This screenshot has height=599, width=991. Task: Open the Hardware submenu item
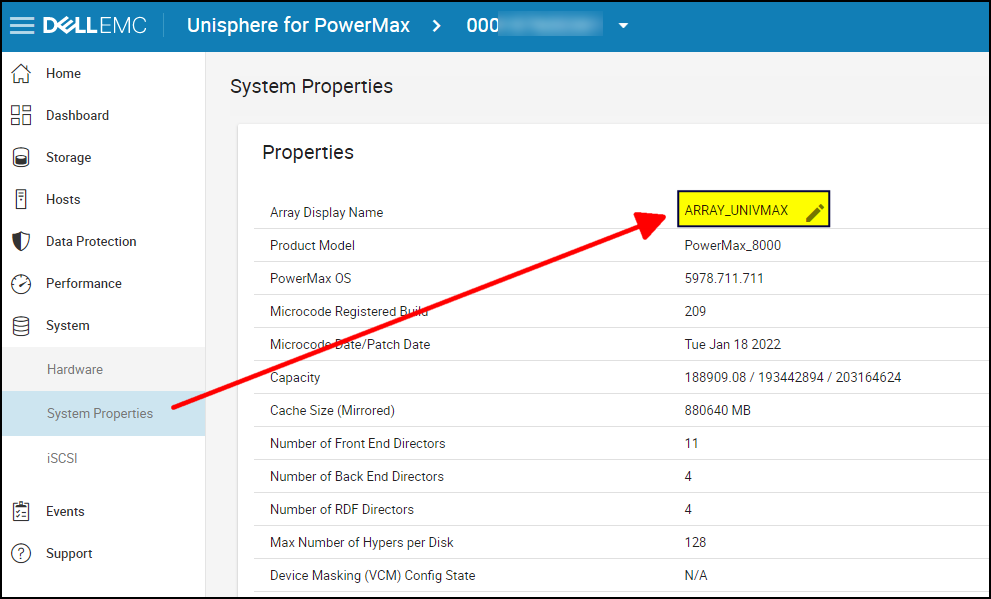[x=75, y=369]
